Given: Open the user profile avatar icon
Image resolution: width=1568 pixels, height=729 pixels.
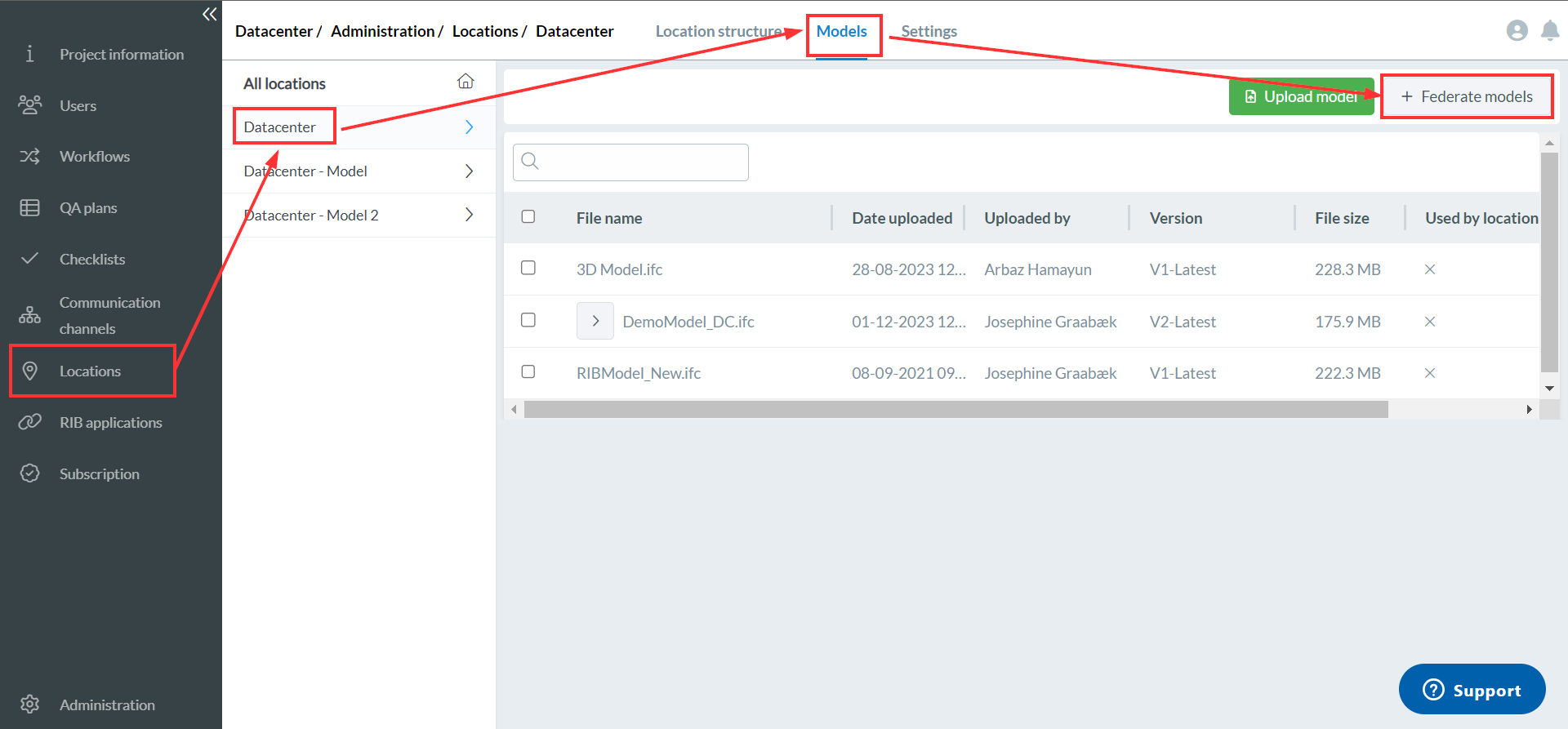Looking at the screenshot, I should click(1517, 31).
